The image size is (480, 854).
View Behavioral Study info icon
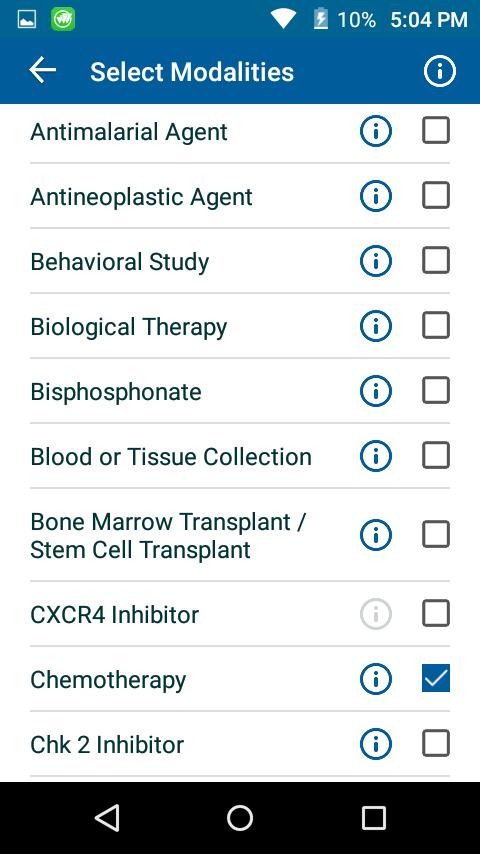[x=376, y=260]
